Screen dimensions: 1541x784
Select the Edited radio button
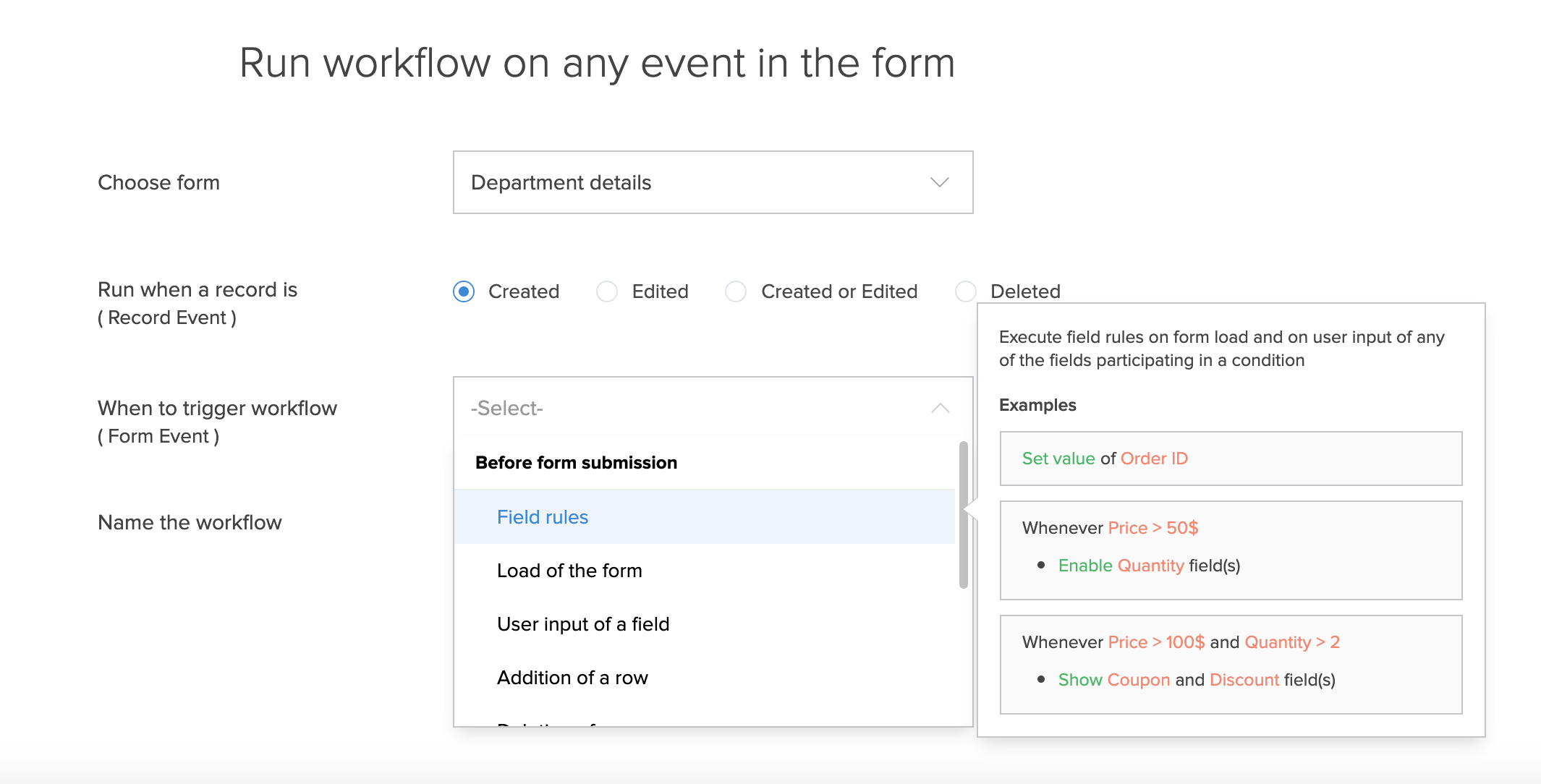coord(607,291)
